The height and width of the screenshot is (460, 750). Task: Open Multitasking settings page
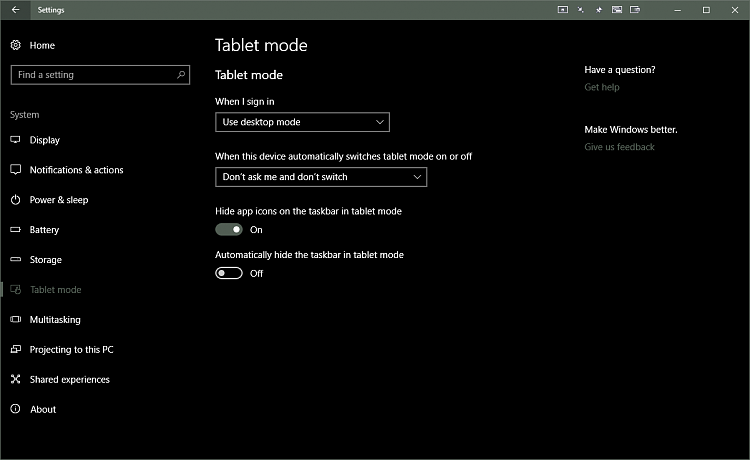click(55, 320)
